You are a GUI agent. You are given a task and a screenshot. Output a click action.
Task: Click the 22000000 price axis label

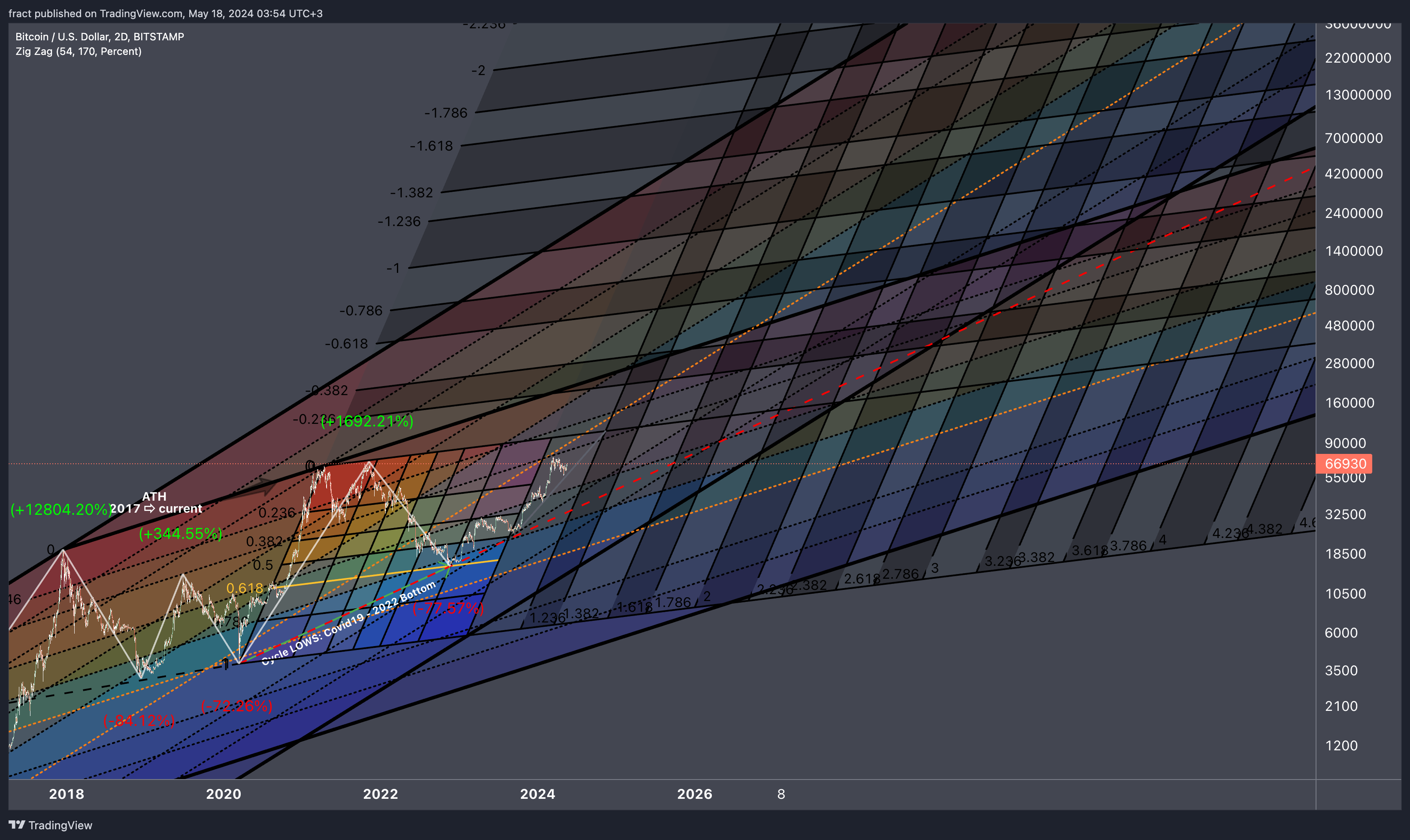pos(1358,58)
